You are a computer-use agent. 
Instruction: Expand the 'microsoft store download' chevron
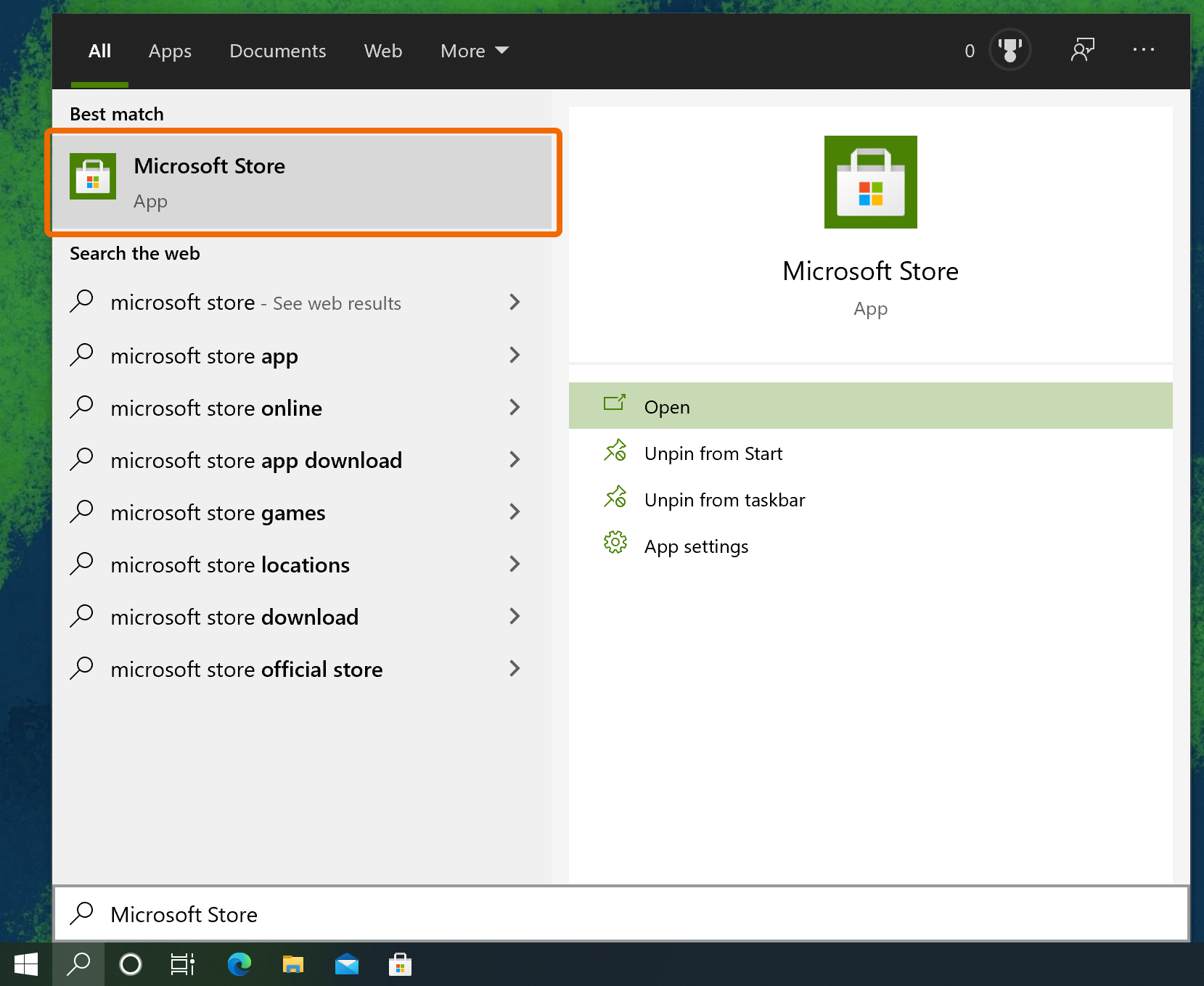point(515,616)
